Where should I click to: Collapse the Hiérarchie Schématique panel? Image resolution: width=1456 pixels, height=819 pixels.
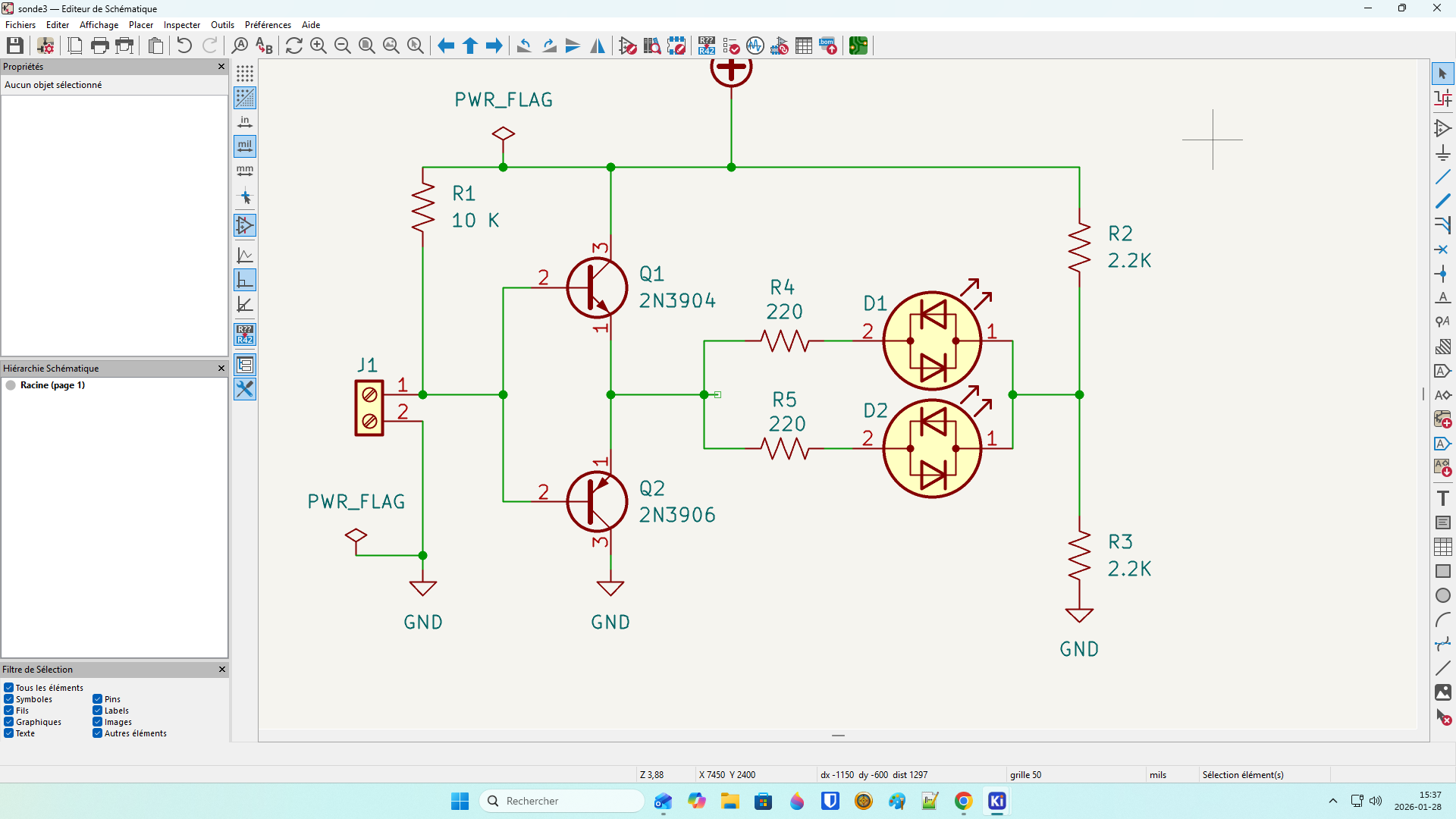point(221,369)
